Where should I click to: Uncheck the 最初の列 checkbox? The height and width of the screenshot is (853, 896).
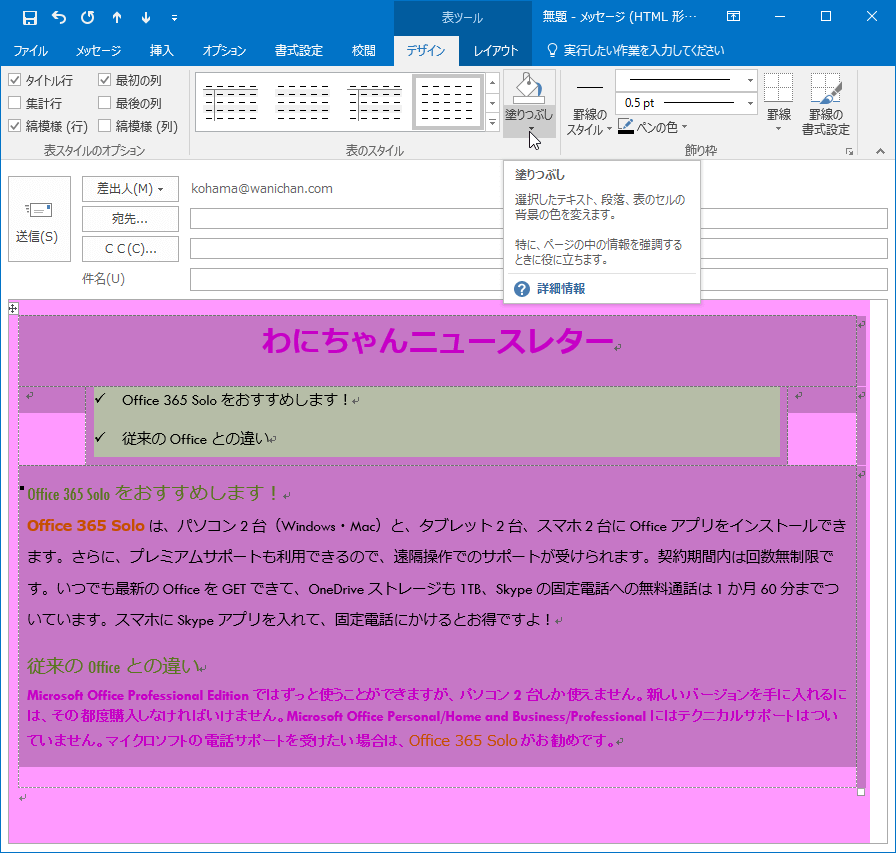104,80
